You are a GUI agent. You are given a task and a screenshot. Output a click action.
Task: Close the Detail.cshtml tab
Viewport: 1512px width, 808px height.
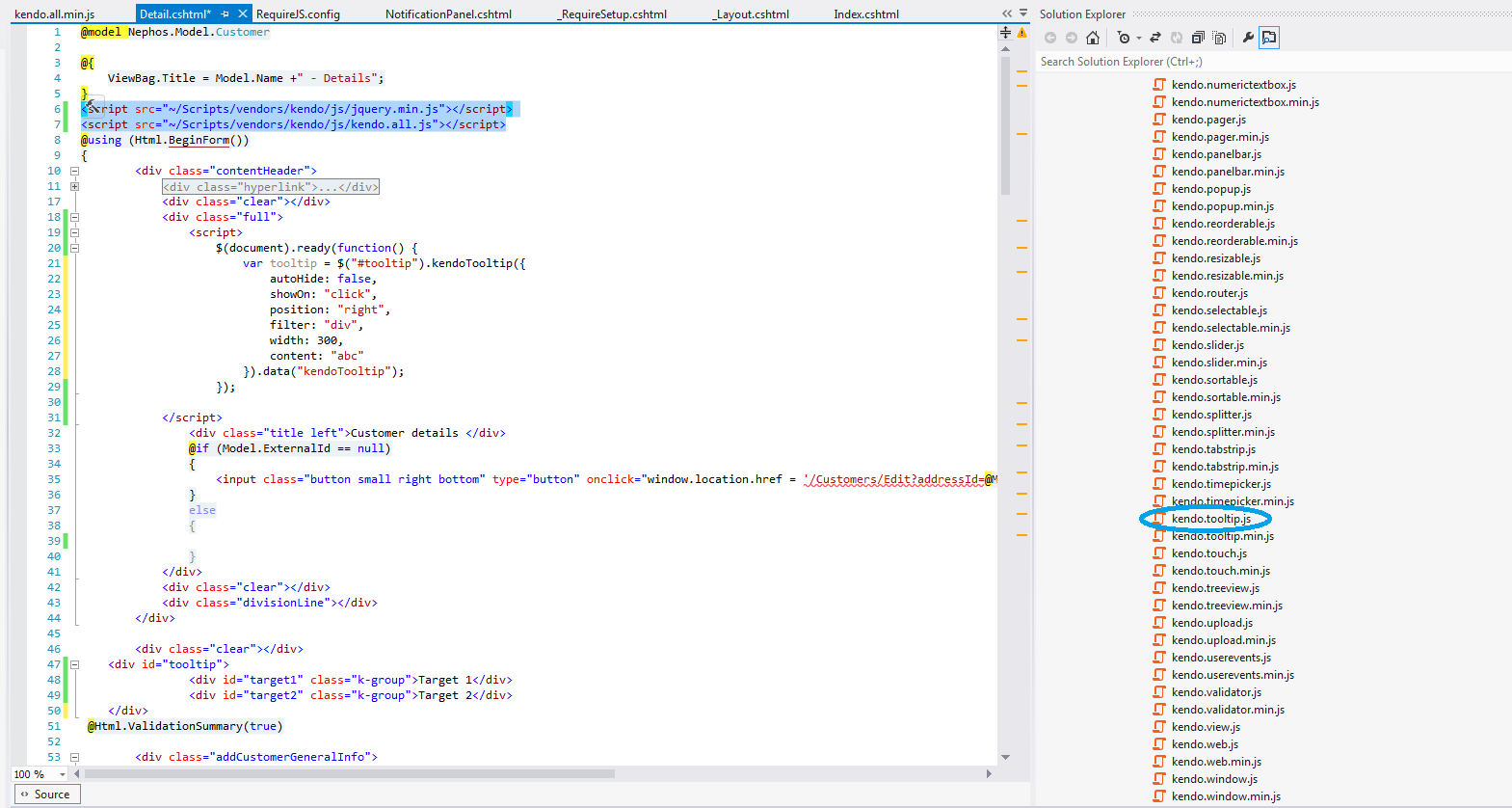(x=243, y=13)
